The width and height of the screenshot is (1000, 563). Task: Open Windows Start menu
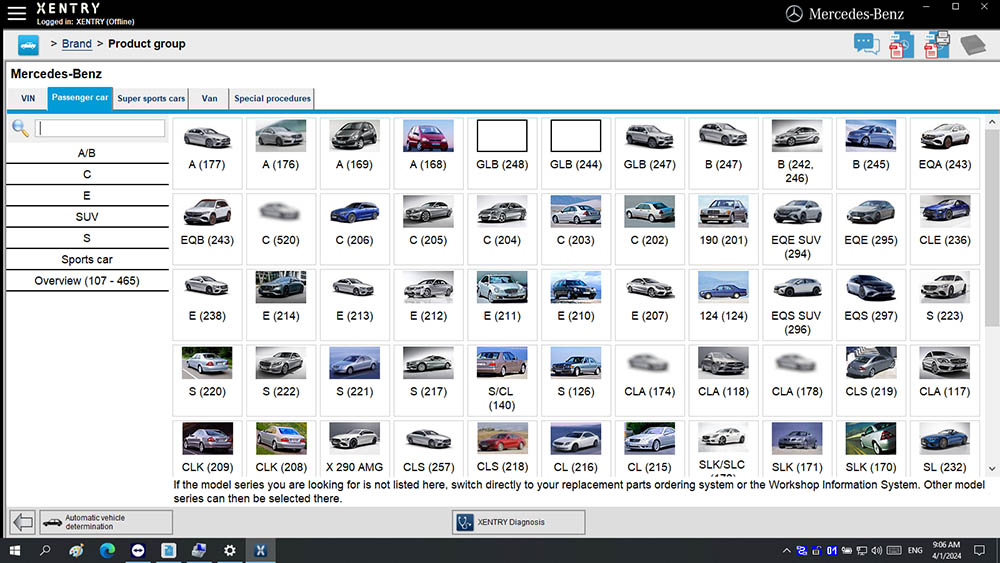[14, 550]
